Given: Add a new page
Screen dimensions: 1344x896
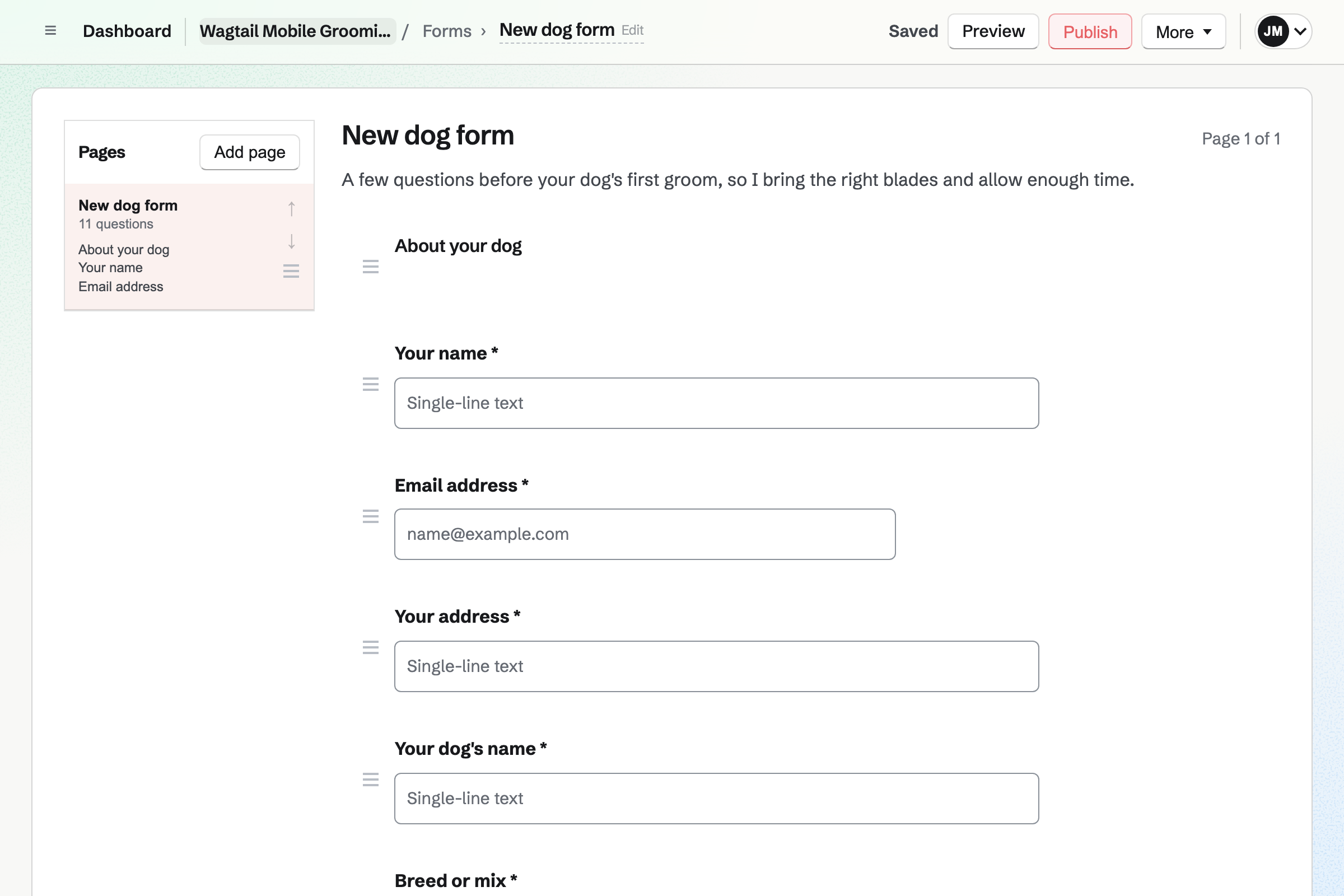Looking at the screenshot, I should tap(250, 152).
